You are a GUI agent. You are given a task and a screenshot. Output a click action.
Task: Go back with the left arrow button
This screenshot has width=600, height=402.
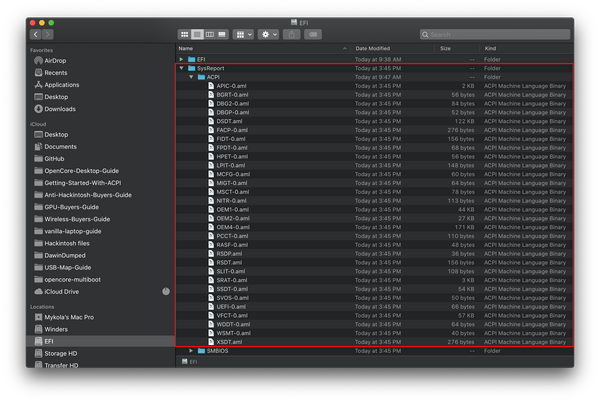[36, 34]
